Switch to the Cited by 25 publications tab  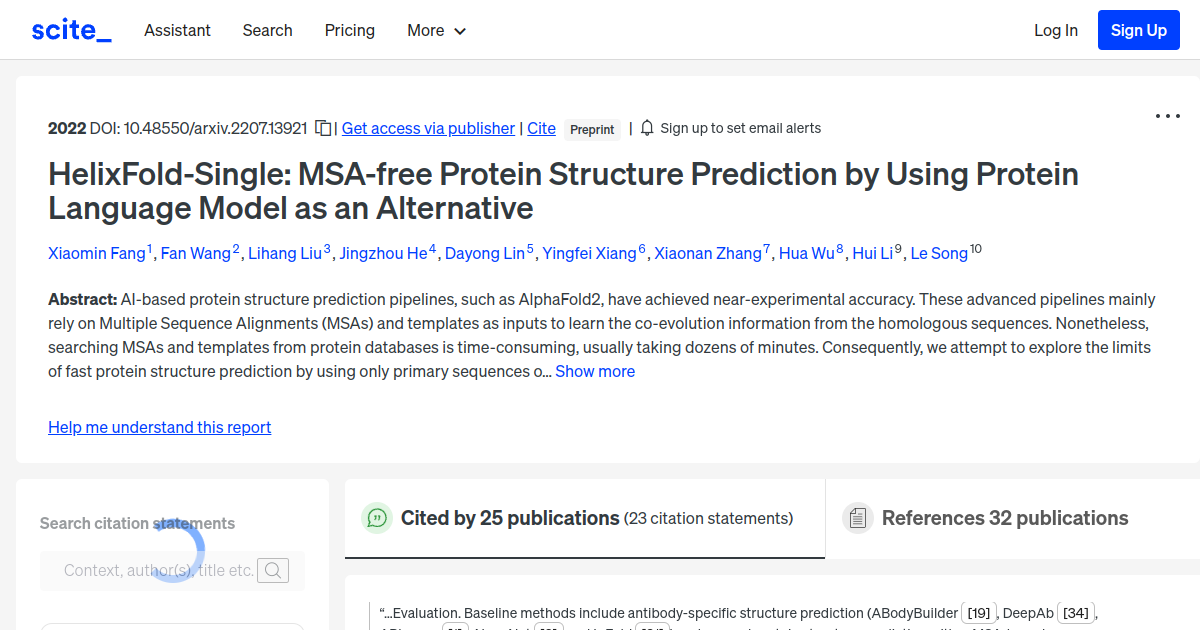click(510, 518)
